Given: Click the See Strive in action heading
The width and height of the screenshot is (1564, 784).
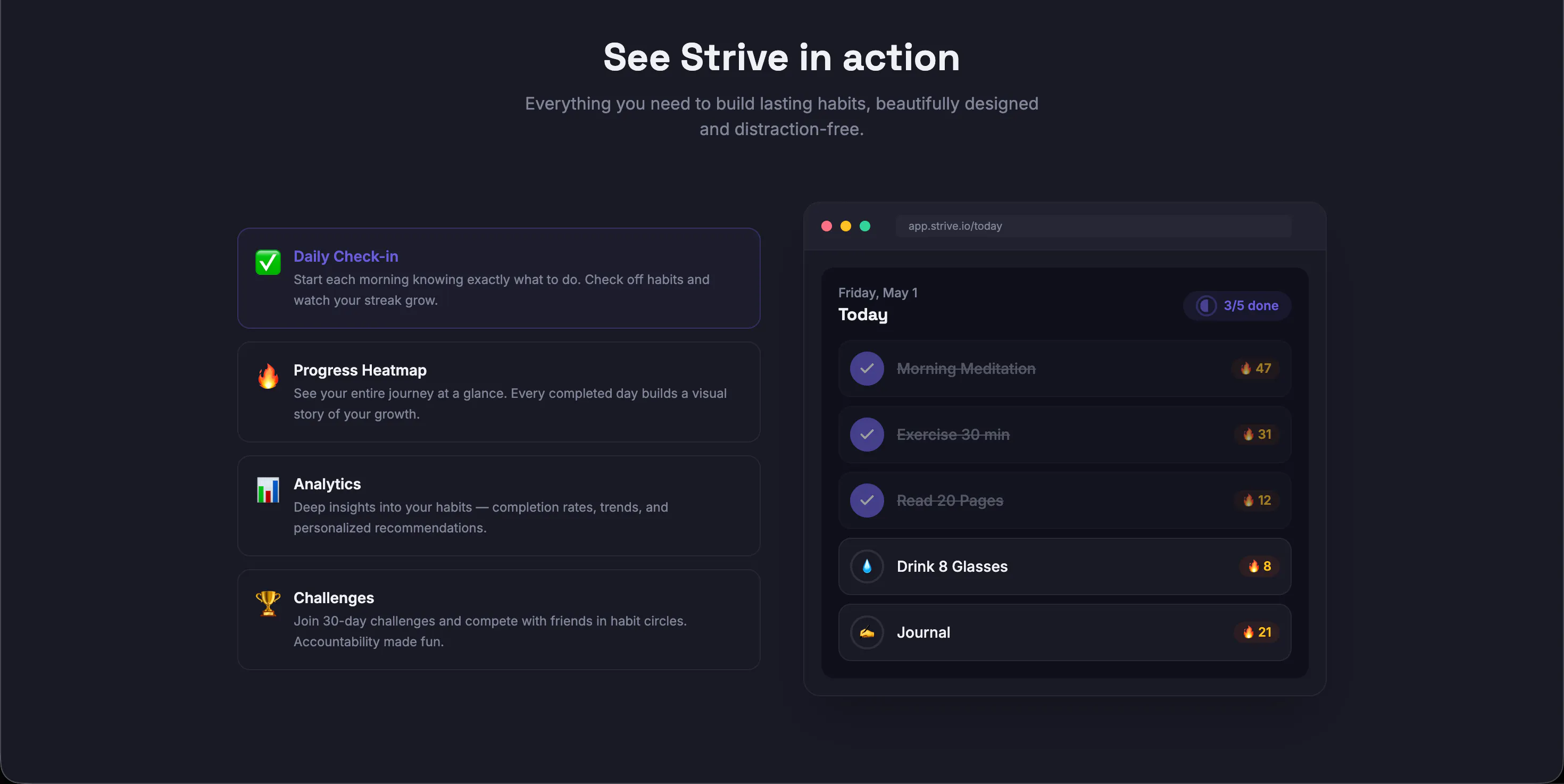Looking at the screenshot, I should 782,57.
